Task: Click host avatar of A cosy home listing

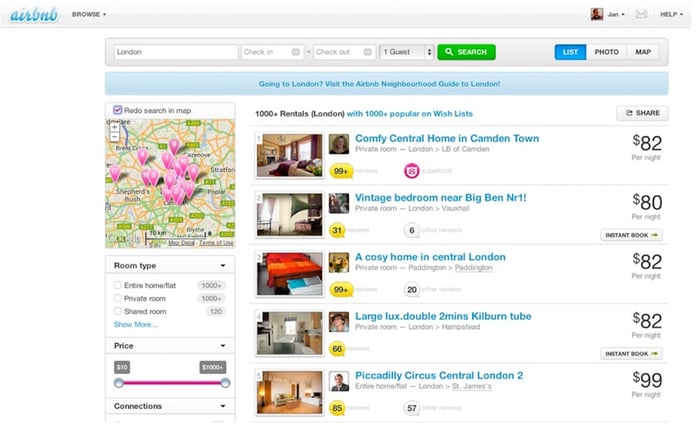Action: click(339, 263)
